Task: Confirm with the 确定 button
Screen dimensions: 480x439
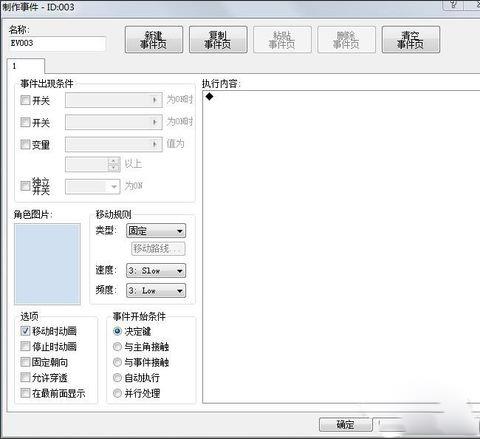Action: (345, 425)
